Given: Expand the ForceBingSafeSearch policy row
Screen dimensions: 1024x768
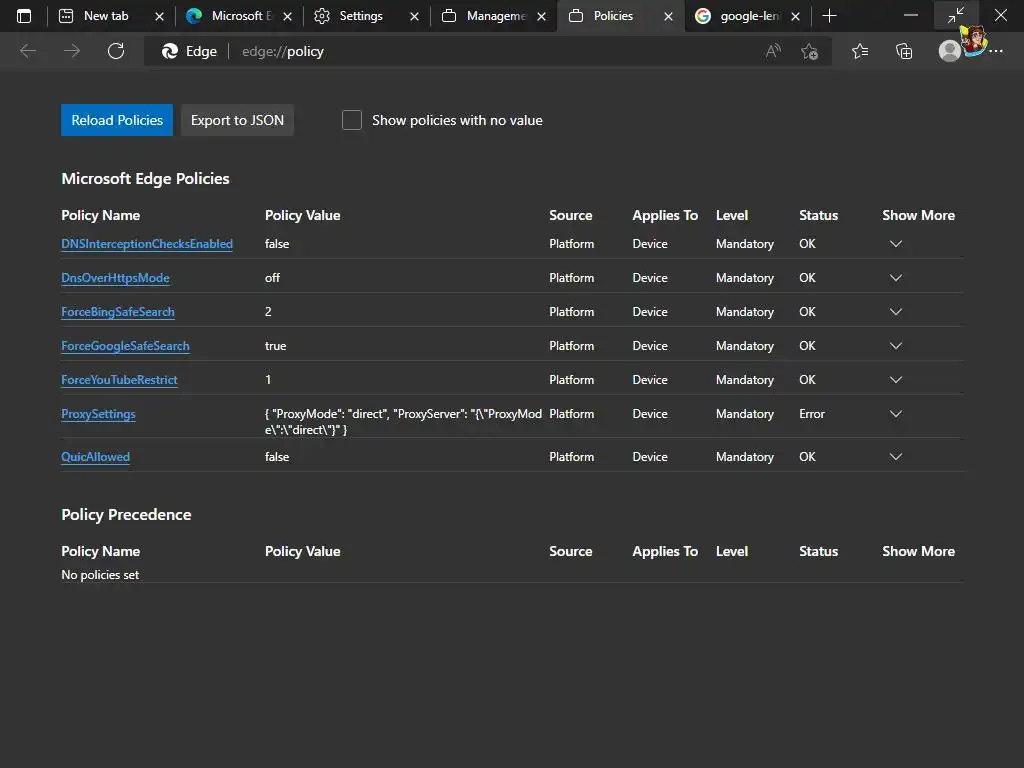Looking at the screenshot, I should coord(896,312).
